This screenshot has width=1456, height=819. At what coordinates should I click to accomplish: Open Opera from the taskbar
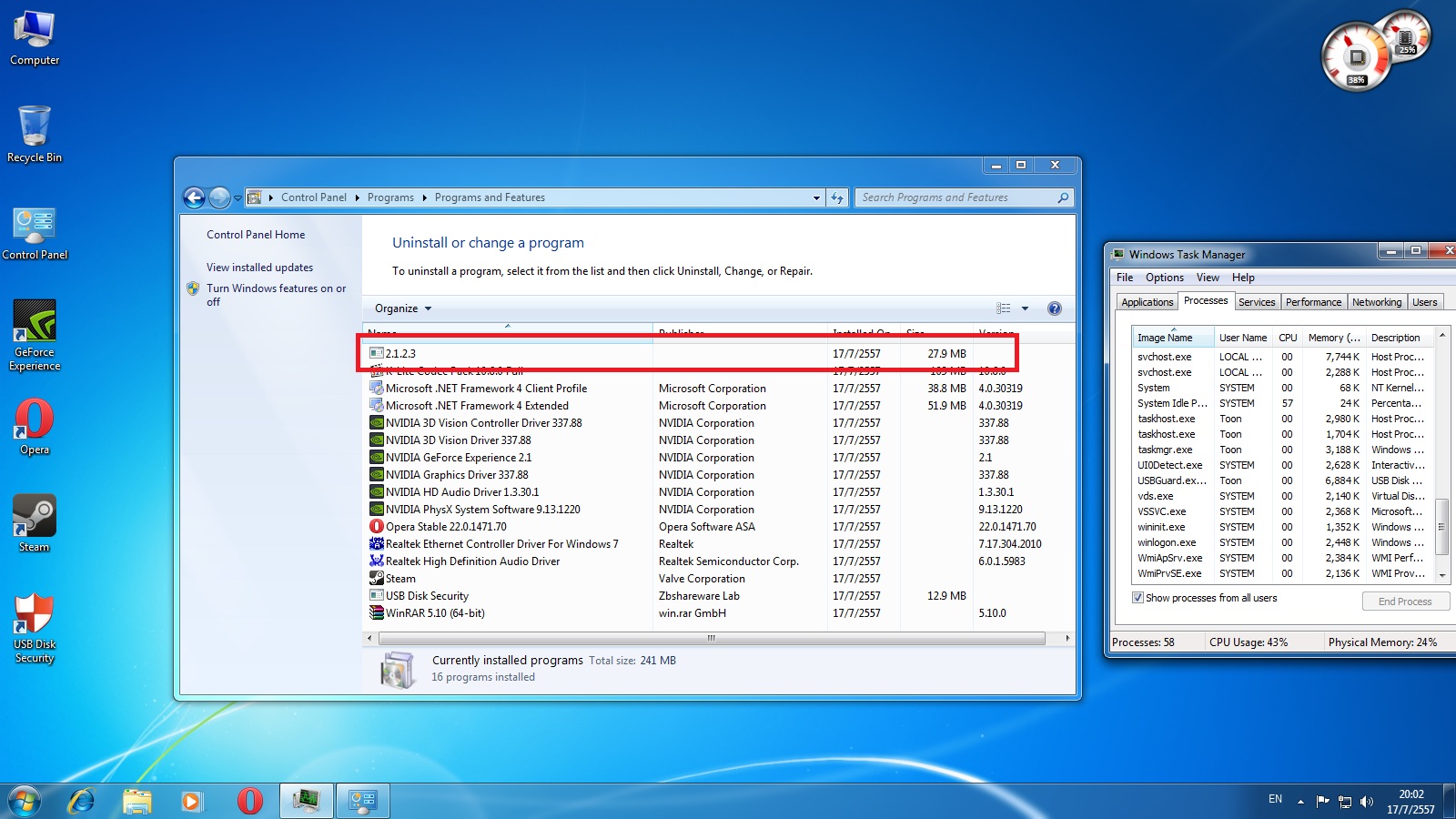click(x=249, y=801)
